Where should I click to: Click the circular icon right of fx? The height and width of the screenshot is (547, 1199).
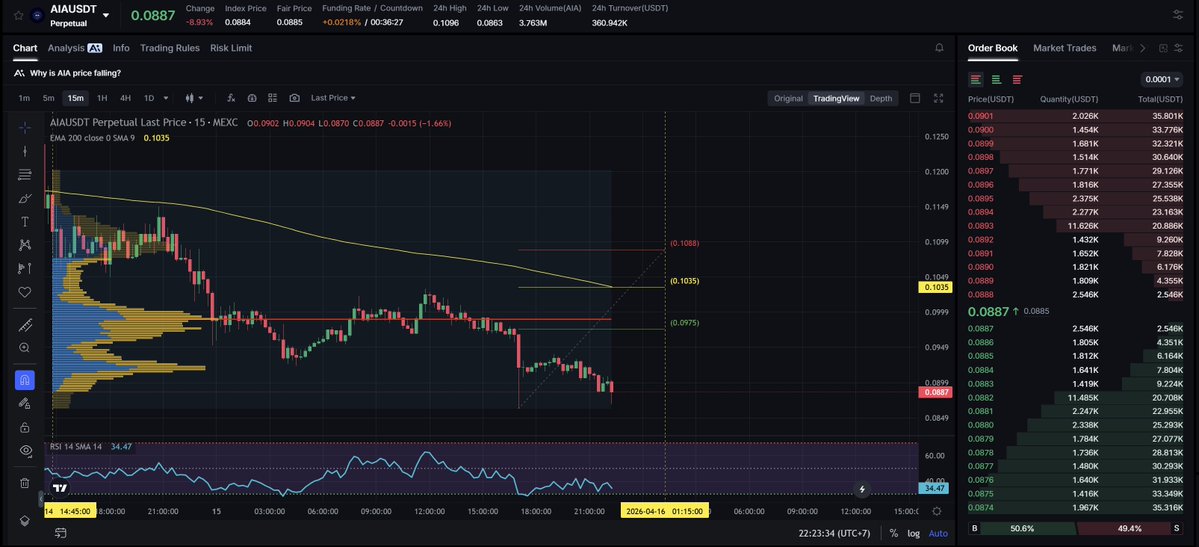252,98
